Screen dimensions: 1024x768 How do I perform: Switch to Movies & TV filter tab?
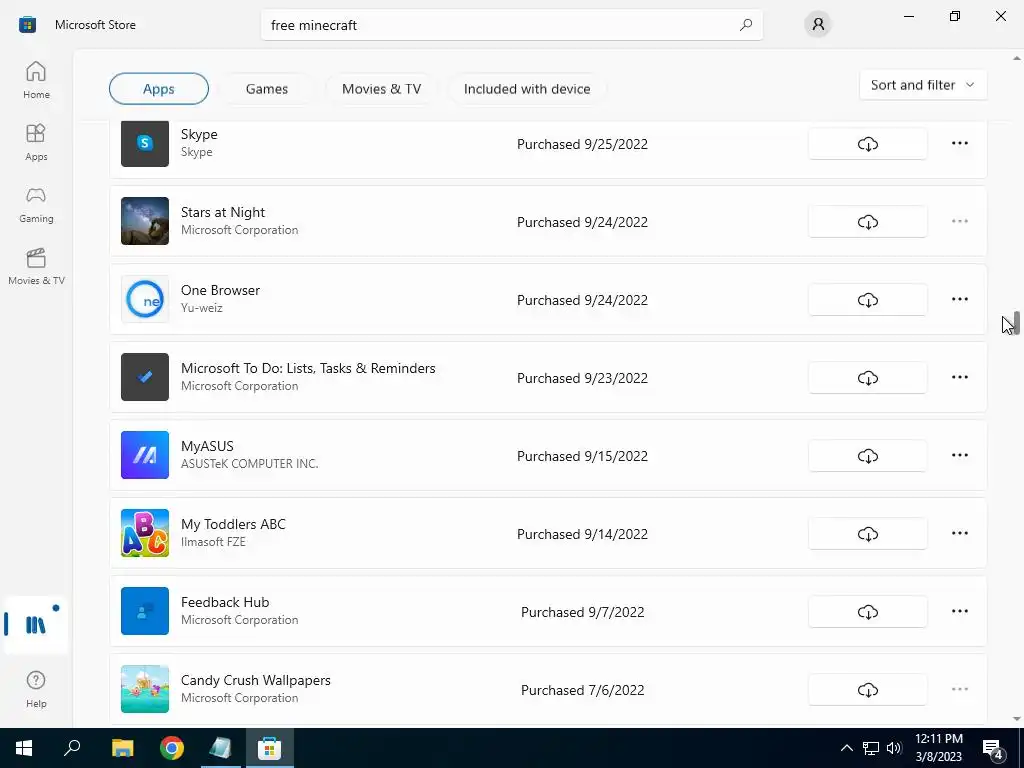coord(381,89)
